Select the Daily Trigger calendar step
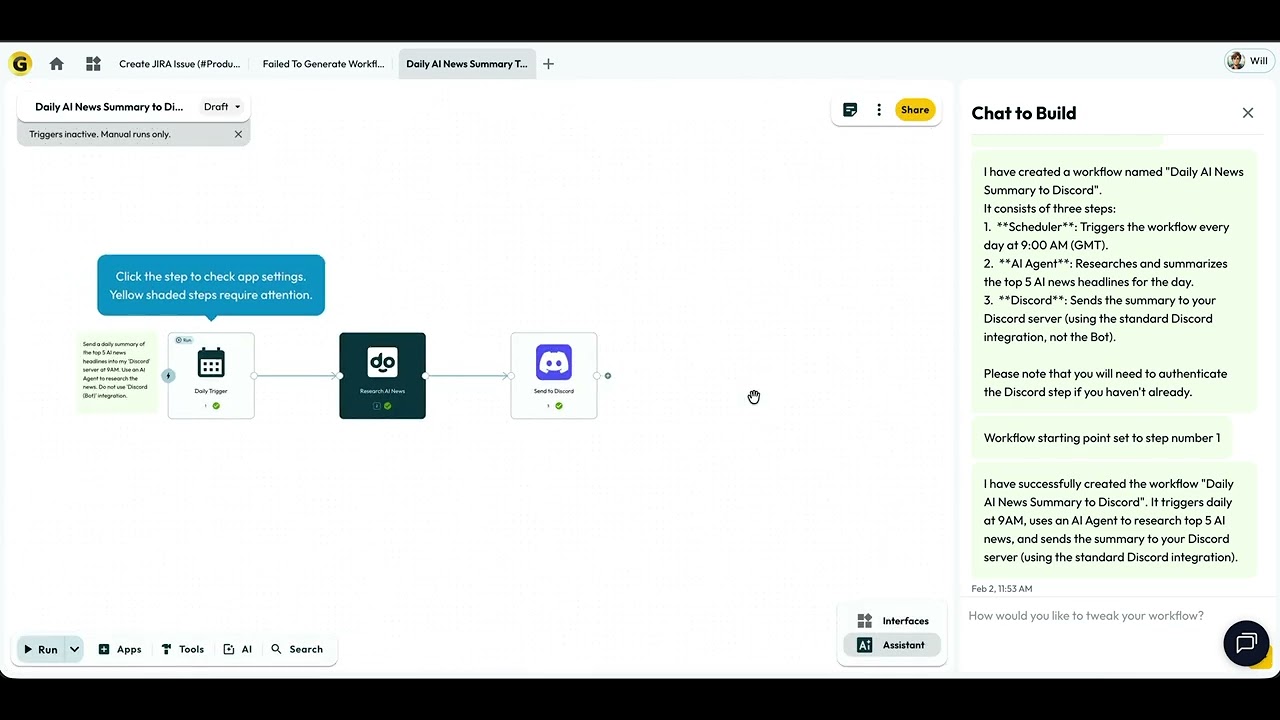The image size is (1280, 720). coord(211,376)
